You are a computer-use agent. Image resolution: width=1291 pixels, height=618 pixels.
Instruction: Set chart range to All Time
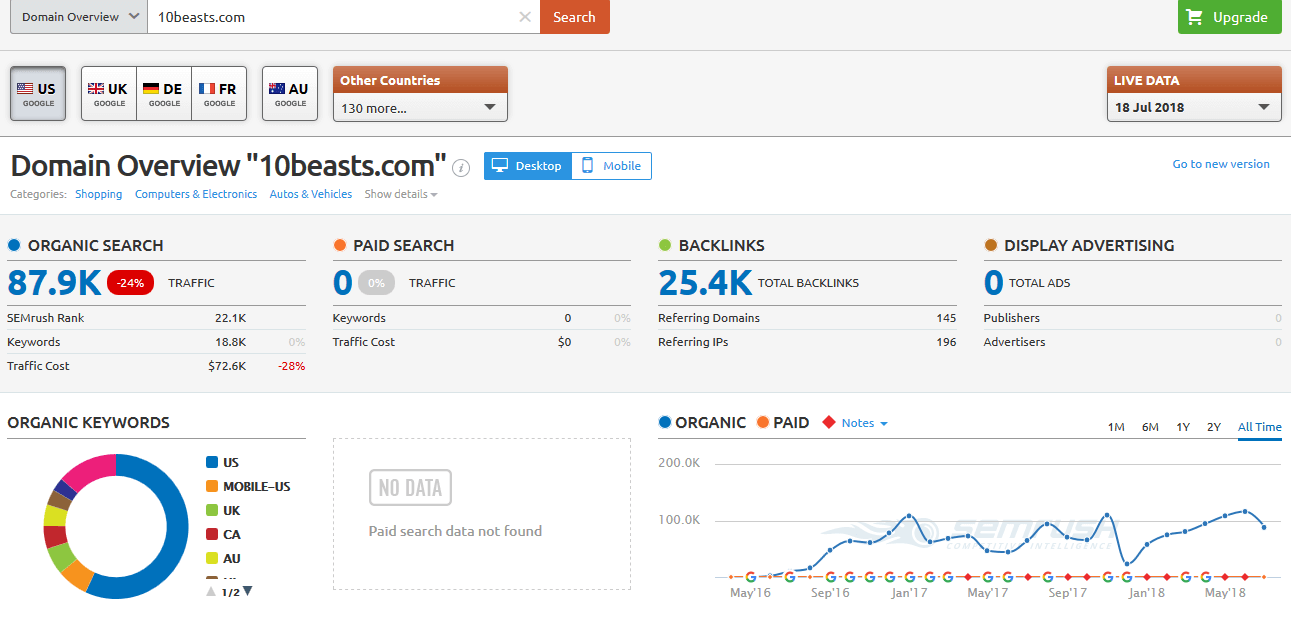(x=1260, y=427)
